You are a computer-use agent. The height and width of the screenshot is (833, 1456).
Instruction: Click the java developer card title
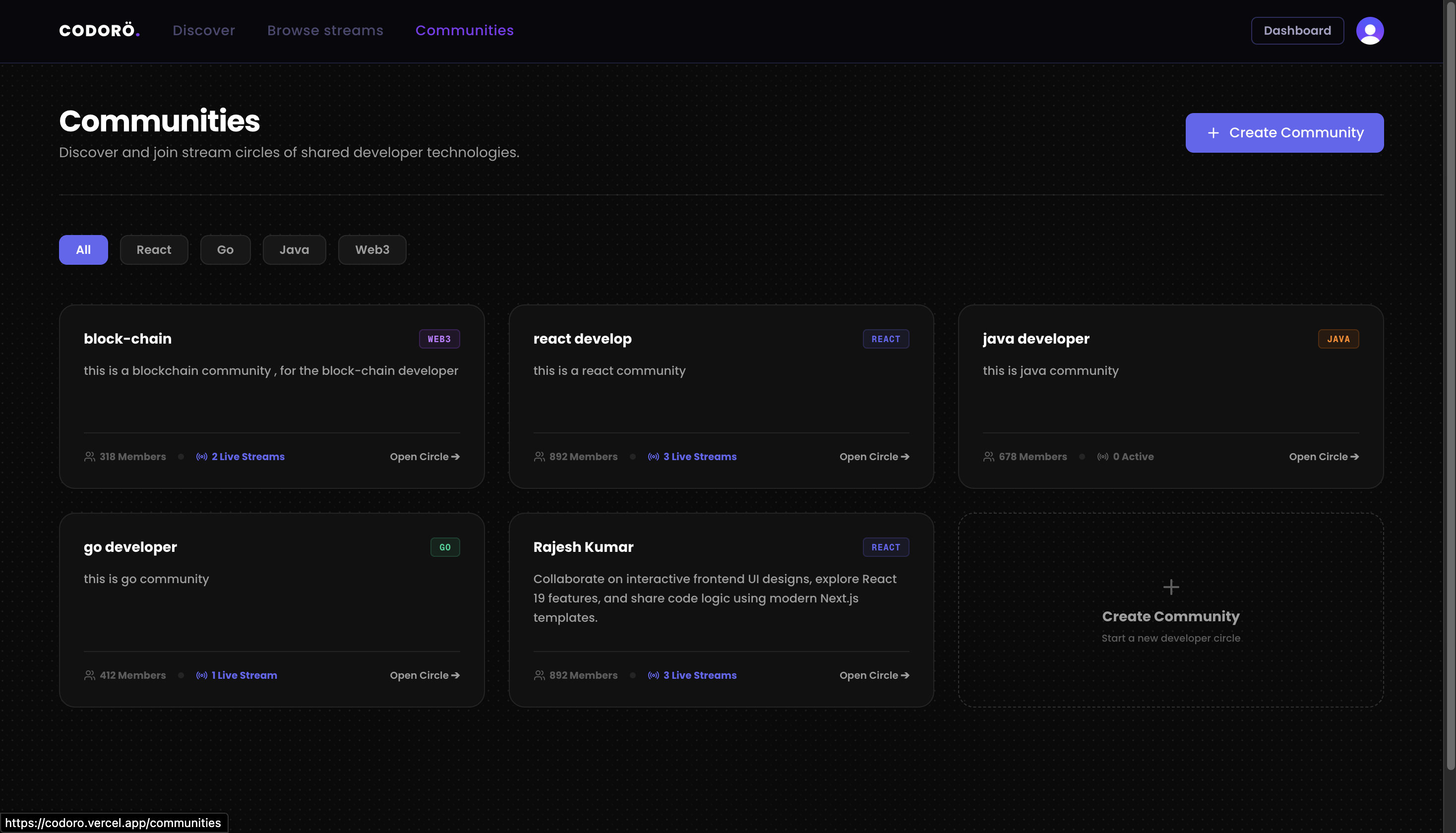(x=1036, y=339)
